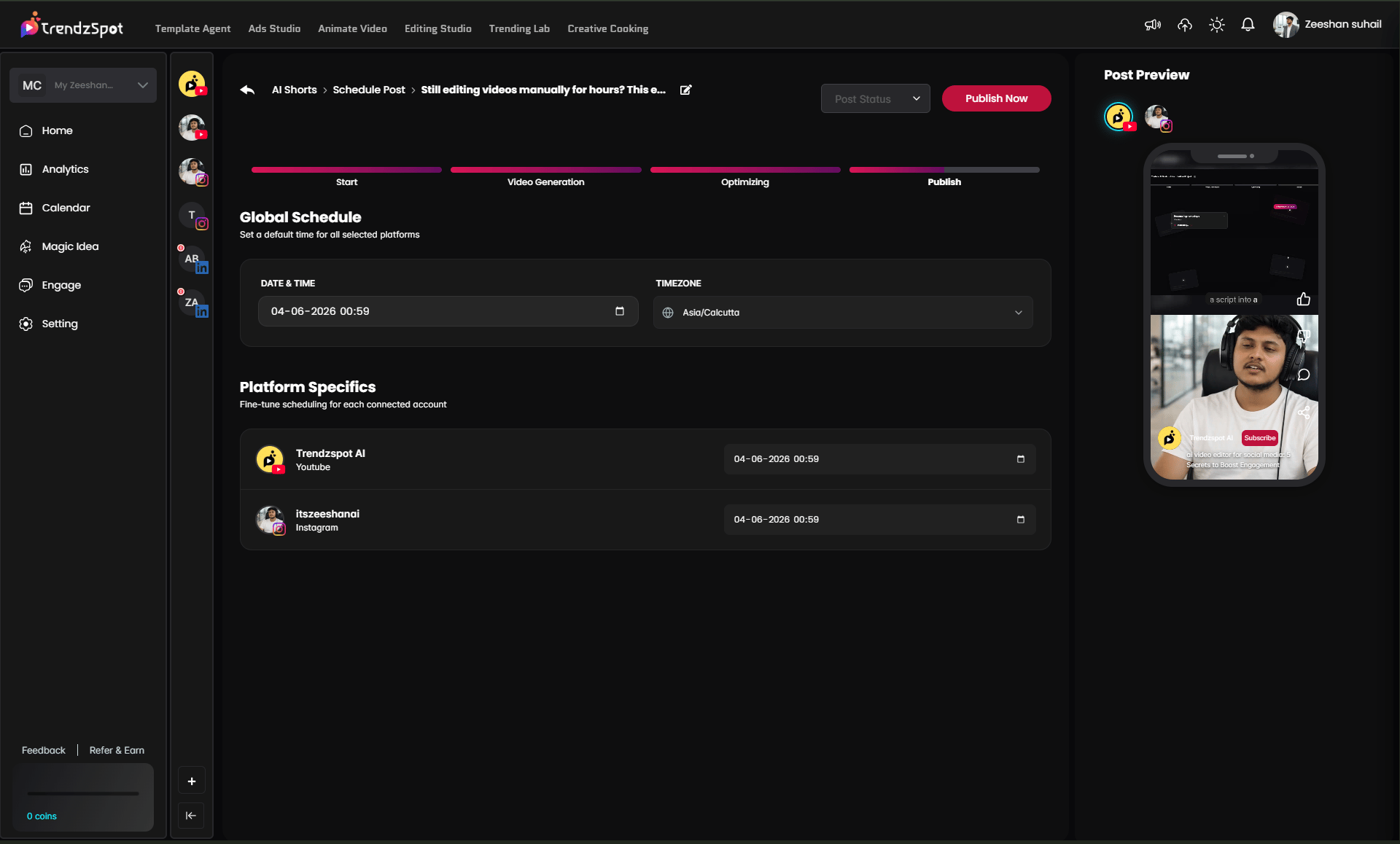Click the Trendzspot AI schedule time field
The height and width of the screenshot is (844, 1400).
[879, 459]
